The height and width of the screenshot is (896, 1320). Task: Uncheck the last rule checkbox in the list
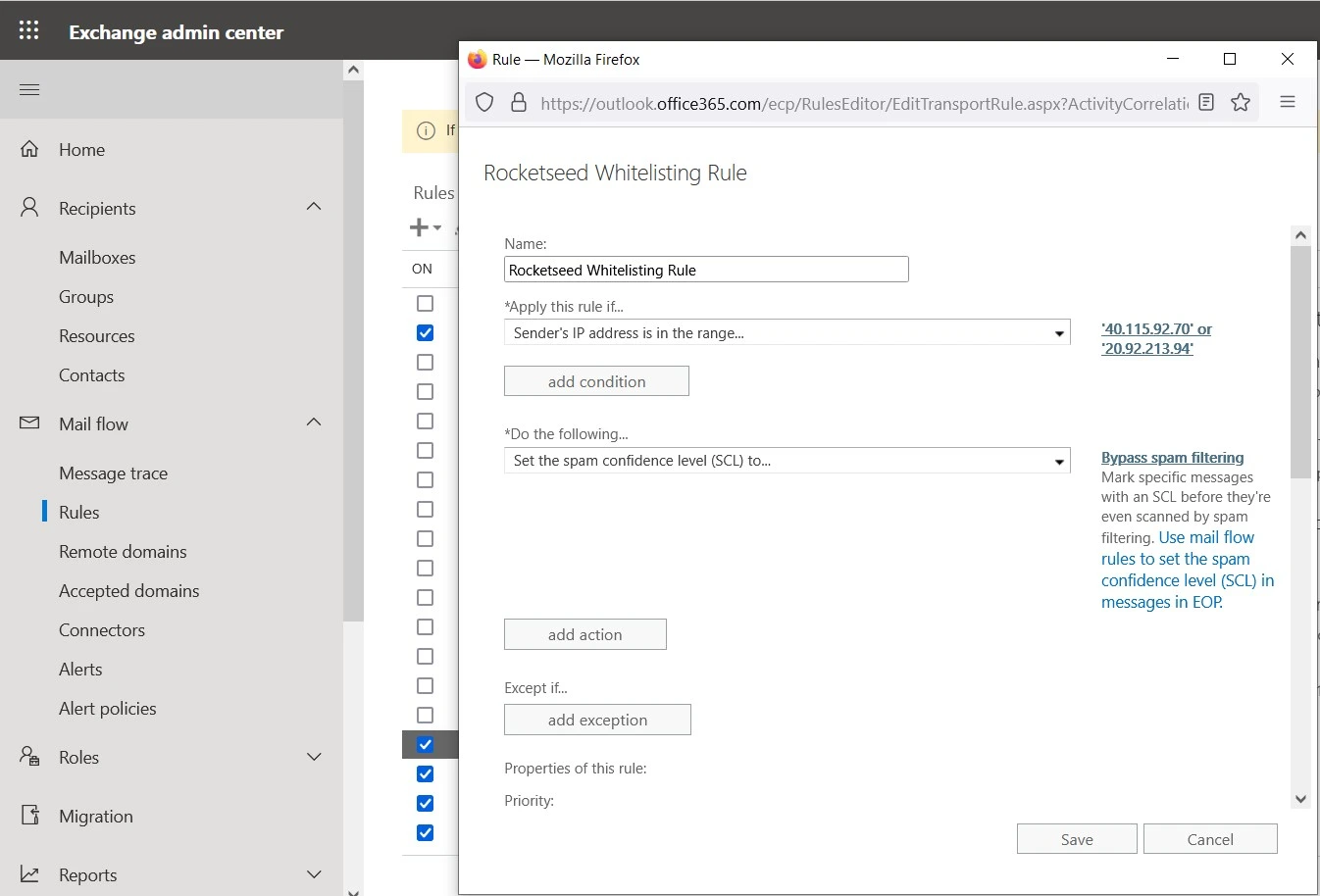tap(425, 832)
